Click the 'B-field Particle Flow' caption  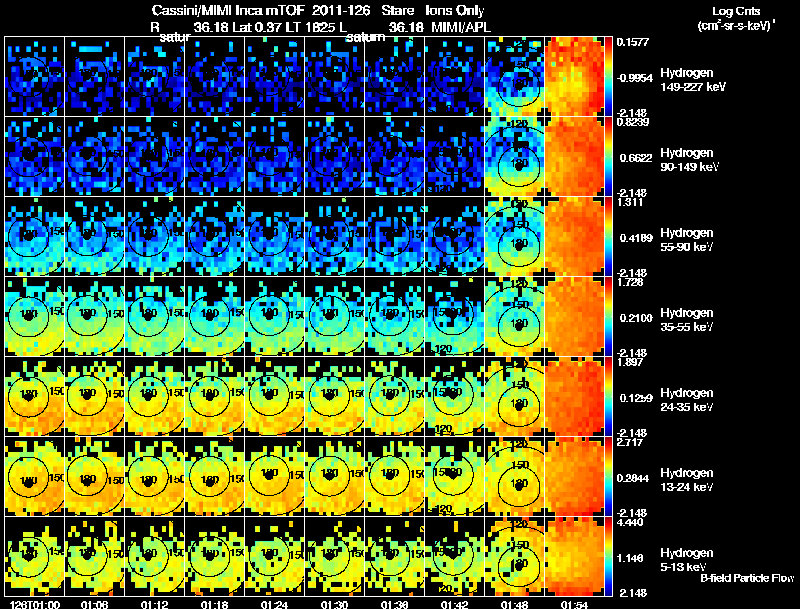[747, 578]
